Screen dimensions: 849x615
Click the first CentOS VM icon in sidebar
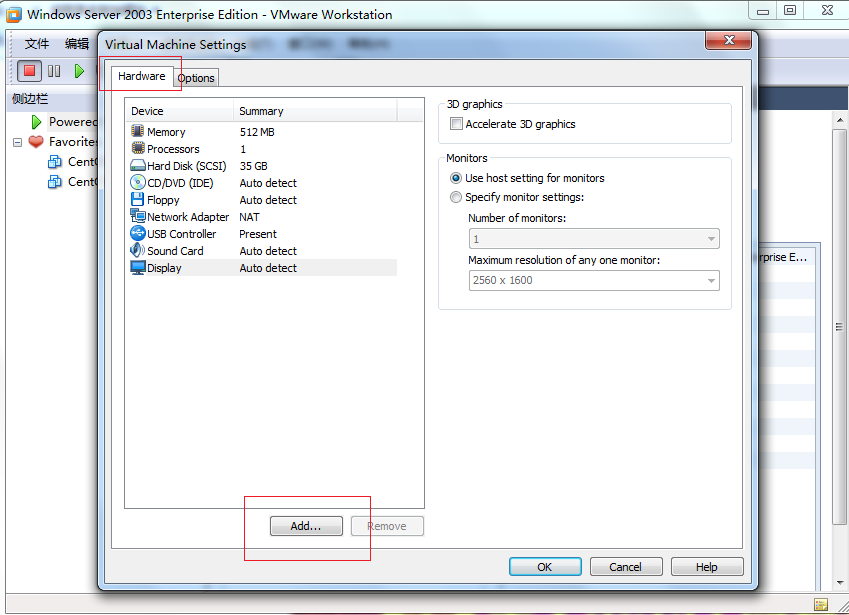[55, 162]
